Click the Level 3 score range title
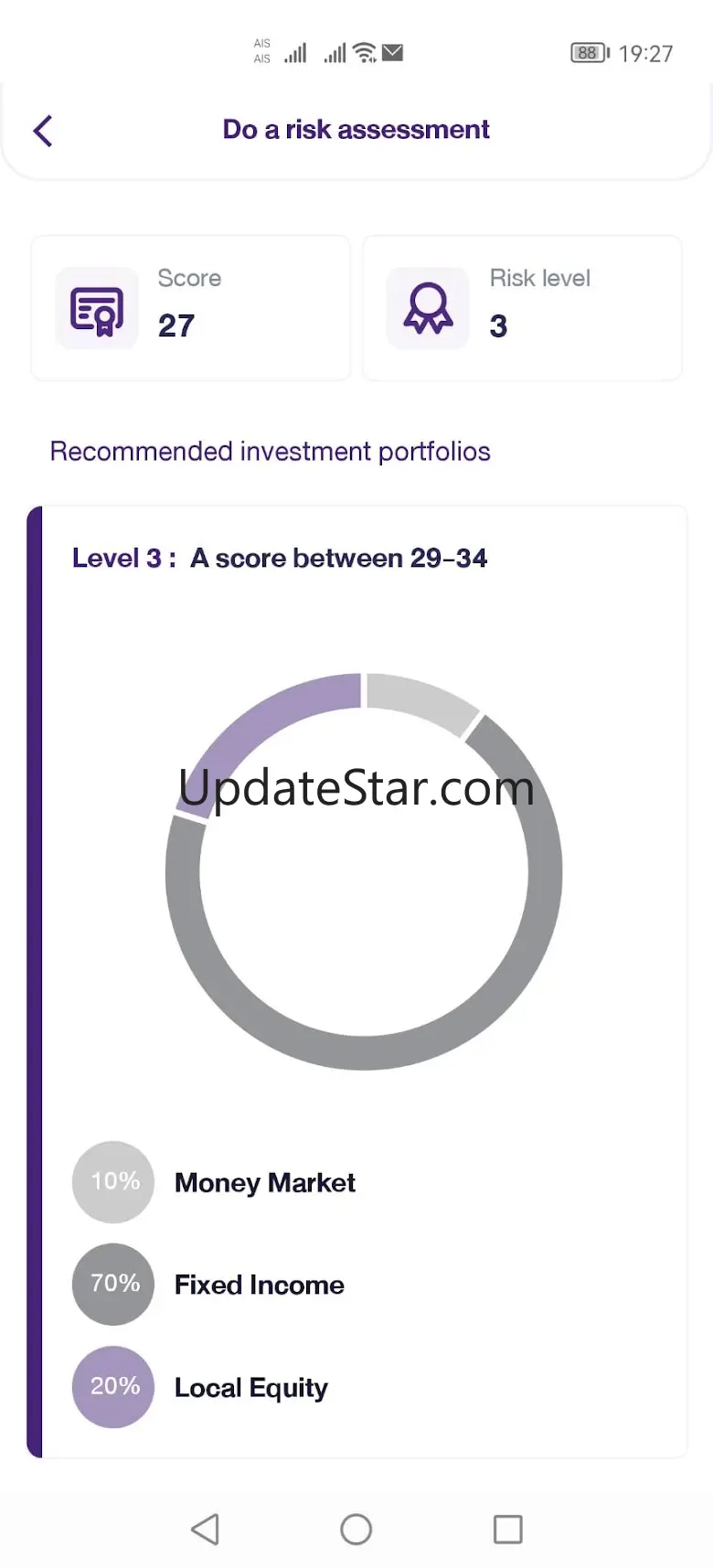This screenshot has width=713, height=1568. 280,558
